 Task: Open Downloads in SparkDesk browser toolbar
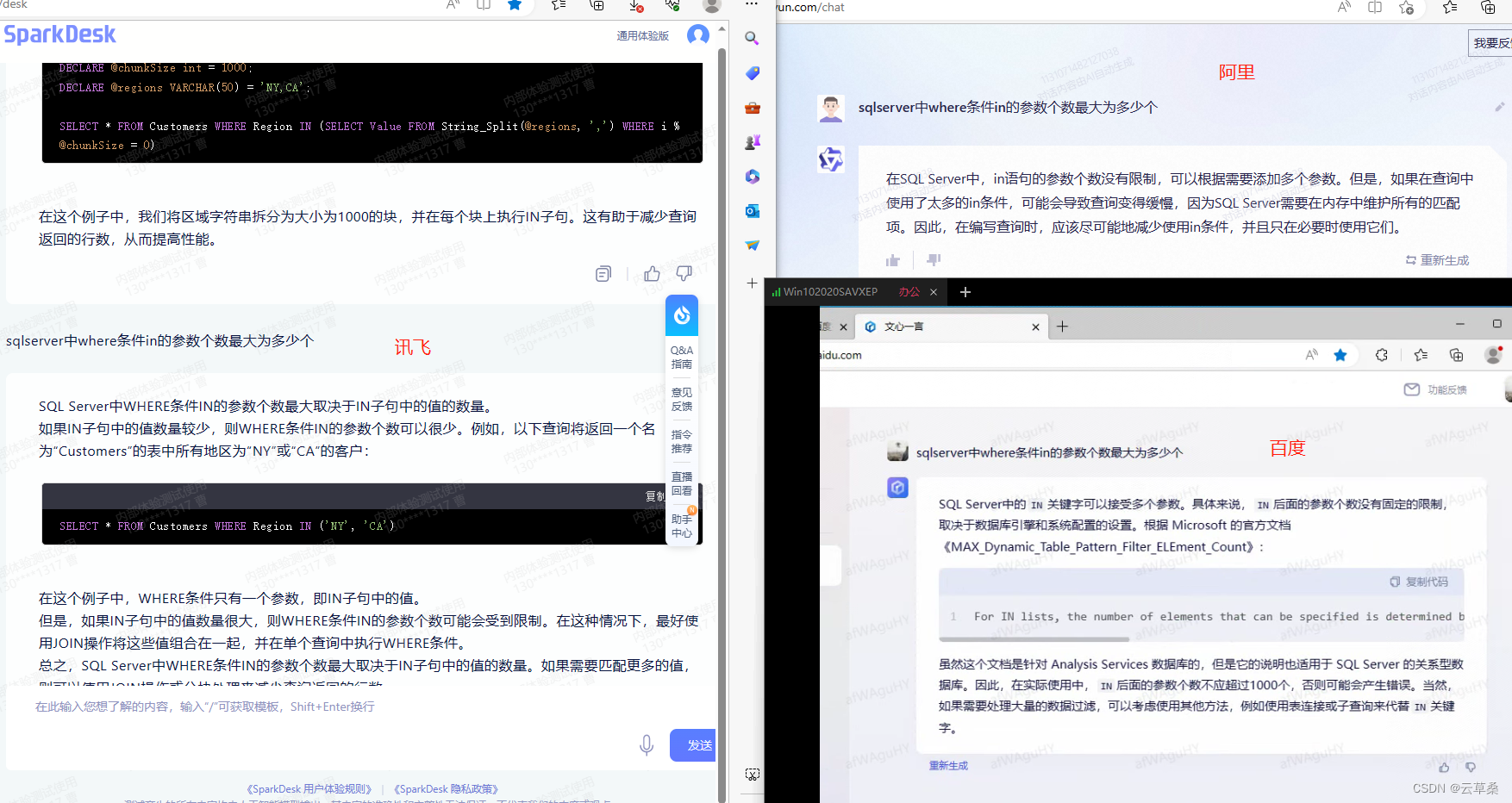[x=635, y=6]
